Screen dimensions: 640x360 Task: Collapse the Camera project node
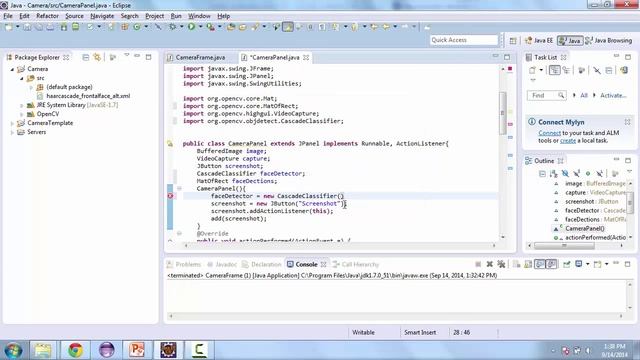12,69
